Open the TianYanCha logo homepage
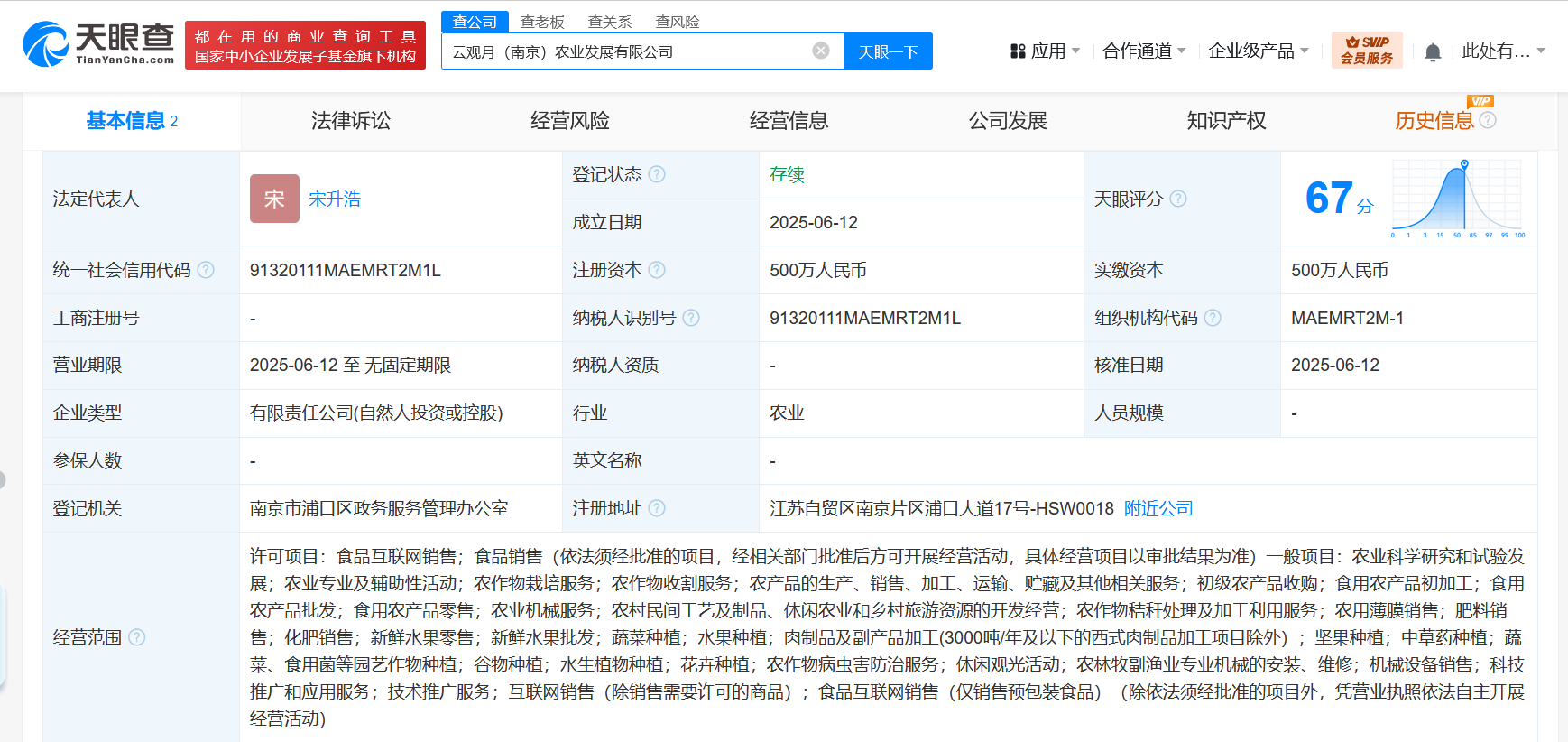 (98, 44)
